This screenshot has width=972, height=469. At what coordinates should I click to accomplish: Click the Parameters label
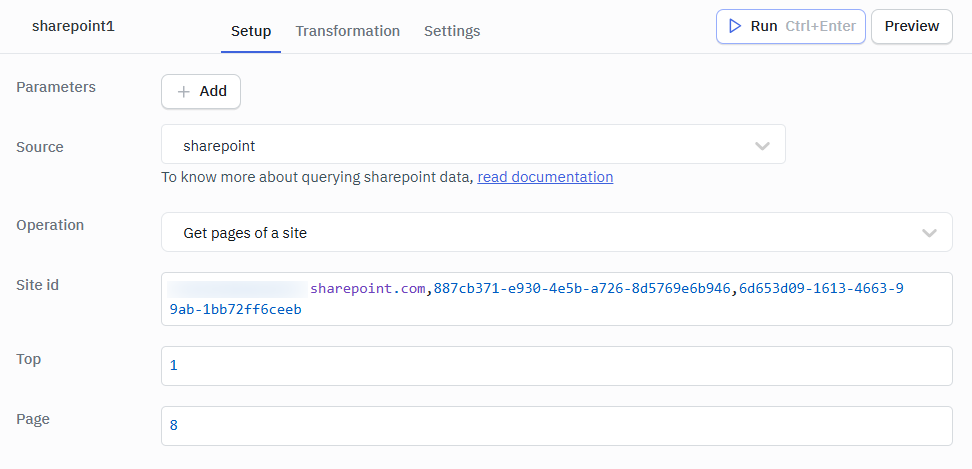click(x=56, y=87)
